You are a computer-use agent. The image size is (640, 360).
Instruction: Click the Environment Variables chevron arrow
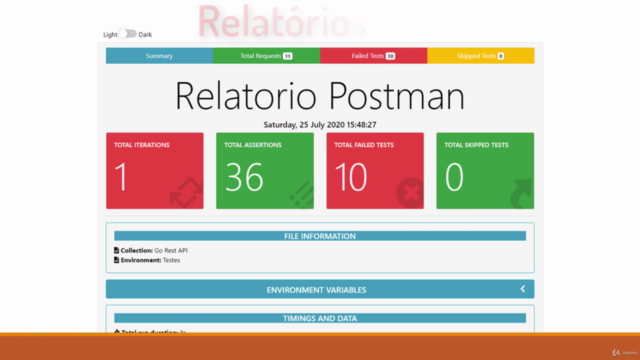pos(523,289)
